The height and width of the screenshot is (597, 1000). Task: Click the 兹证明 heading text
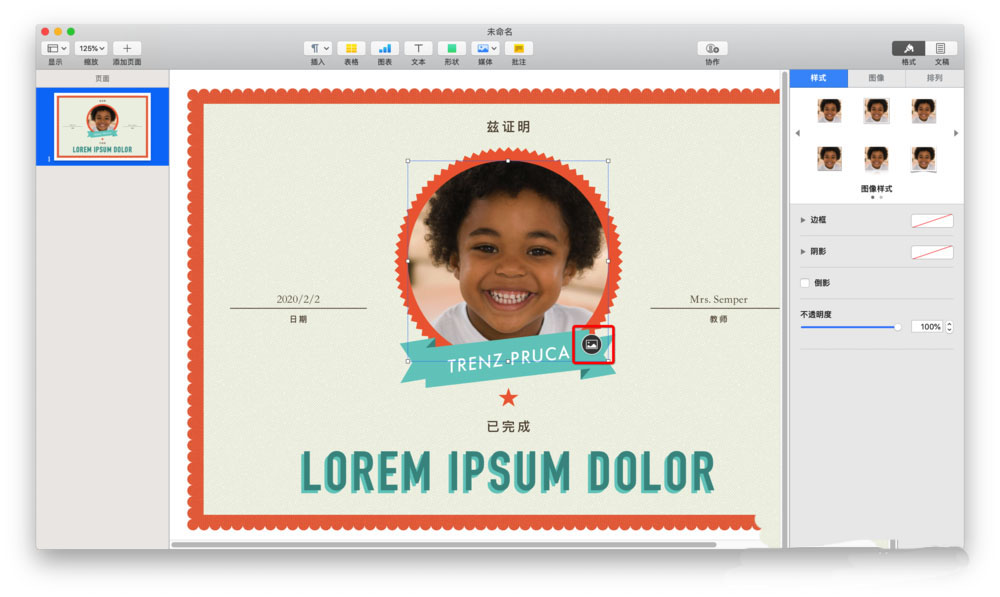pos(508,127)
